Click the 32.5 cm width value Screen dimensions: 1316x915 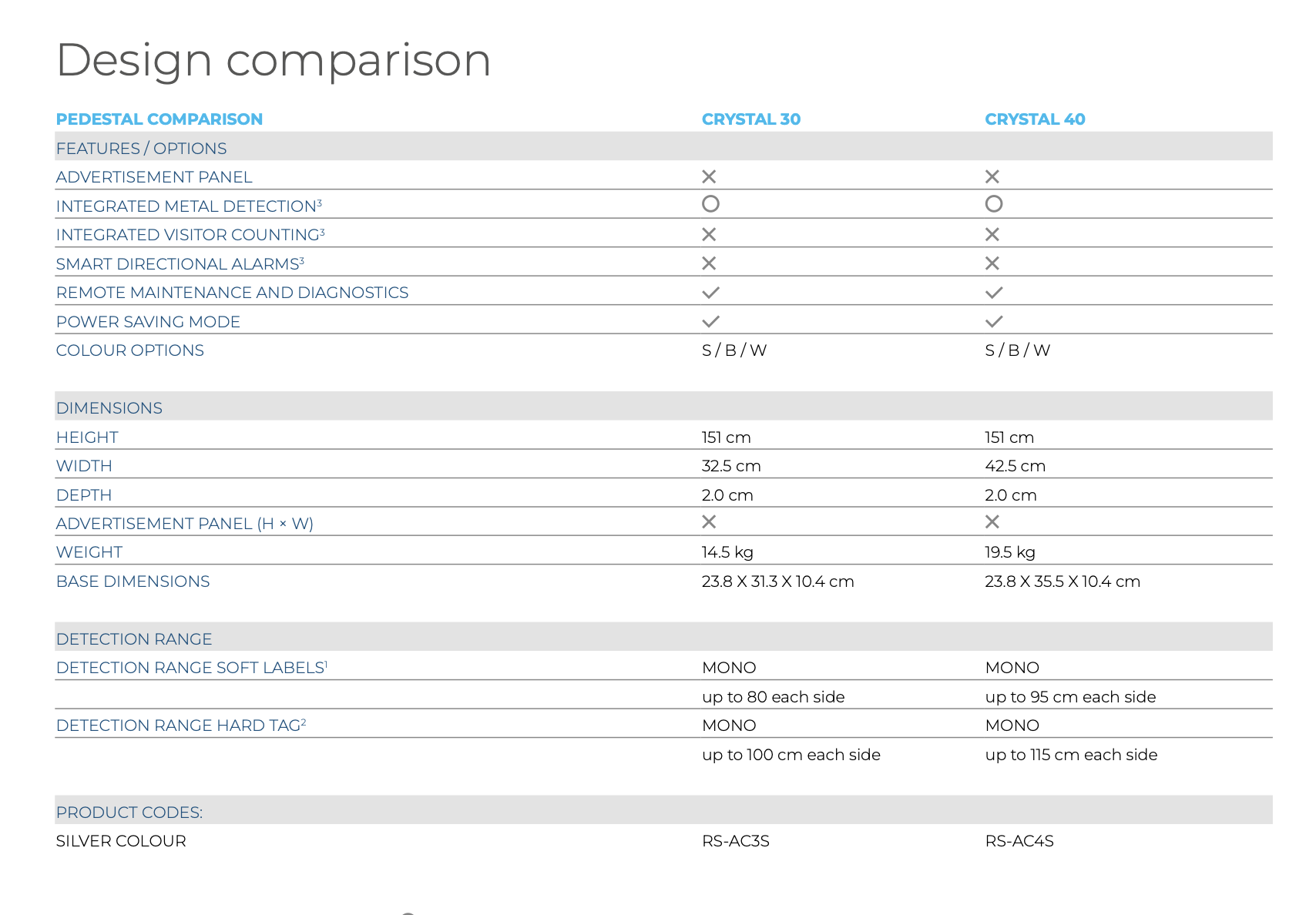point(731,466)
